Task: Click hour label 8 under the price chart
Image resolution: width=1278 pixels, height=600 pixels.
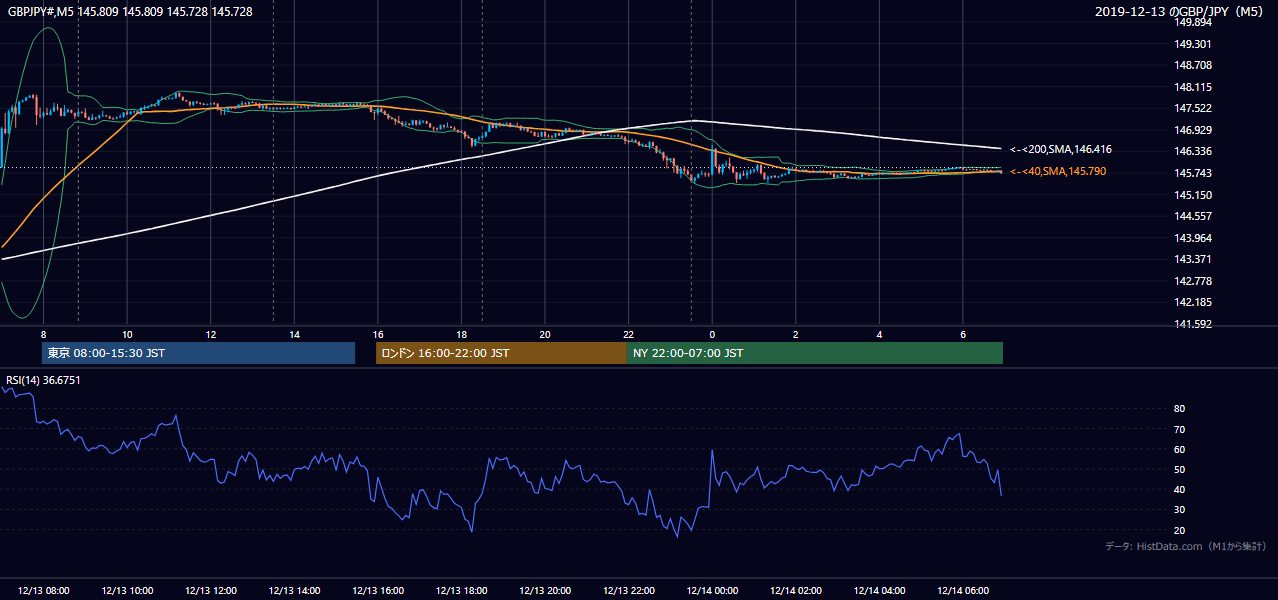Action: [44, 334]
